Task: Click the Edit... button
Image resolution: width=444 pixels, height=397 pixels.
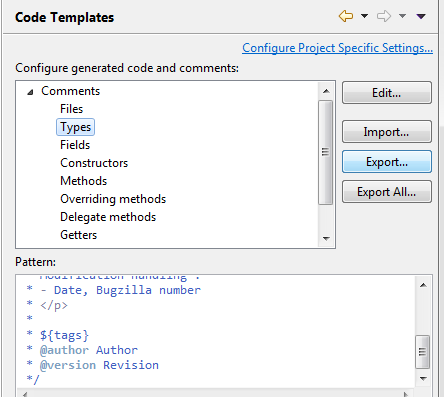Action: [x=387, y=93]
